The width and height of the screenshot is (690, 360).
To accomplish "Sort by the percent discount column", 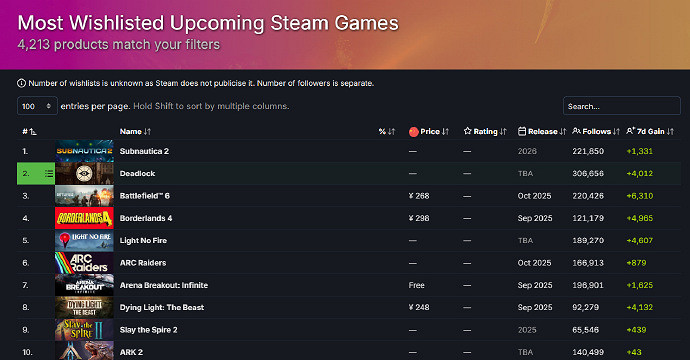I will [x=387, y=132].
